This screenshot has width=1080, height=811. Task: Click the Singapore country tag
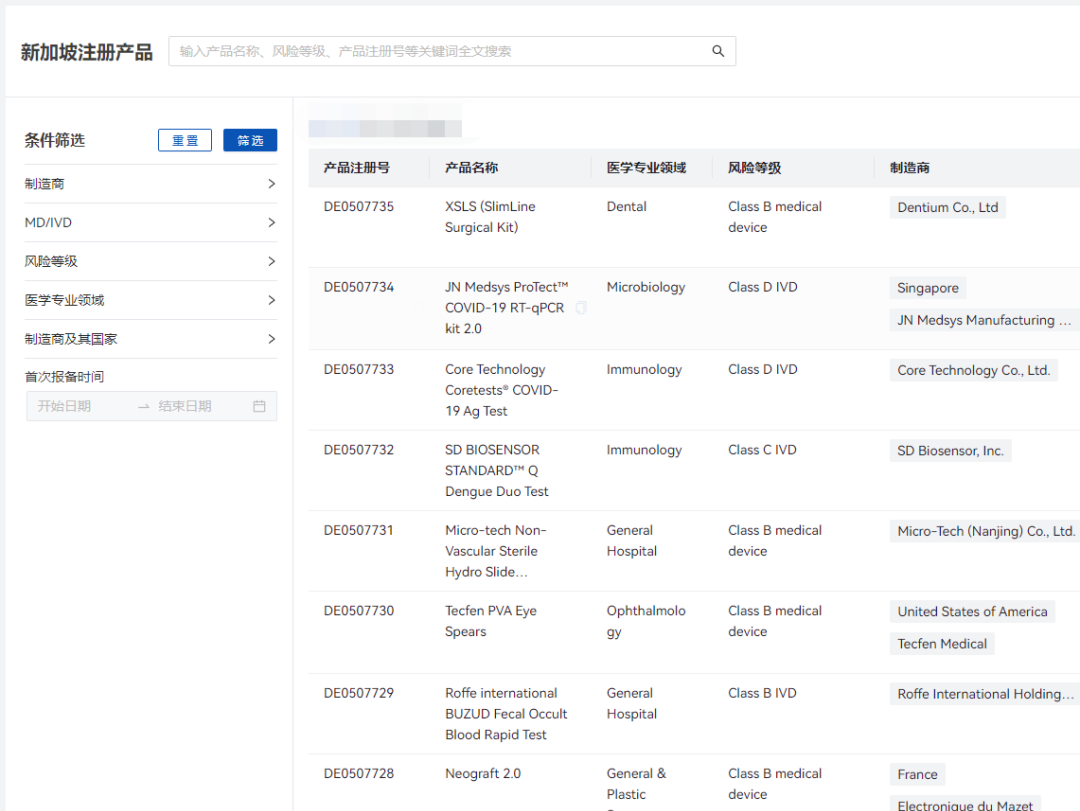928,288
